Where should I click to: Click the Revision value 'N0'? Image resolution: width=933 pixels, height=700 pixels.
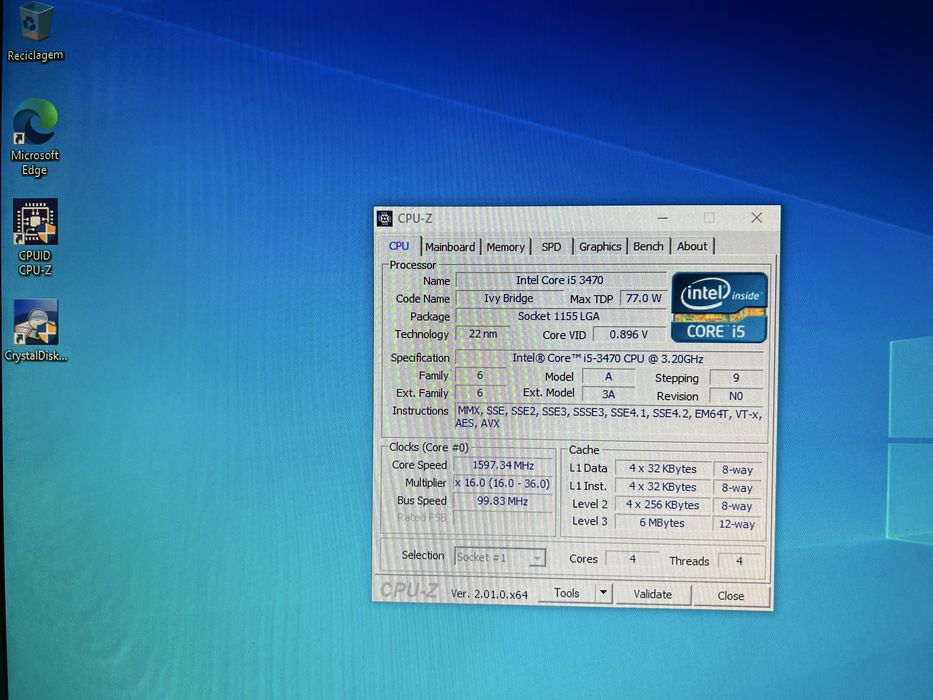pos(736,396)
